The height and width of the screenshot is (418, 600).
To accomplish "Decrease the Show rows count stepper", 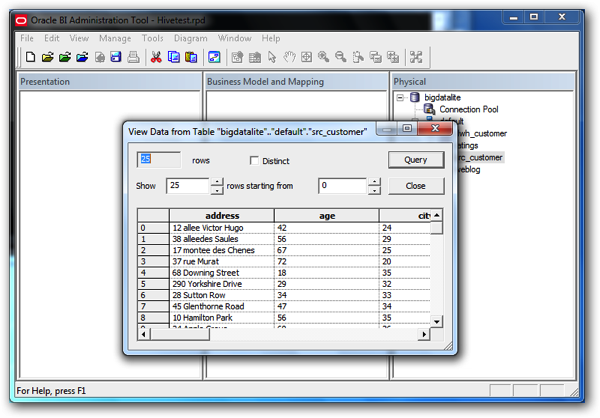I will [217, 190].
